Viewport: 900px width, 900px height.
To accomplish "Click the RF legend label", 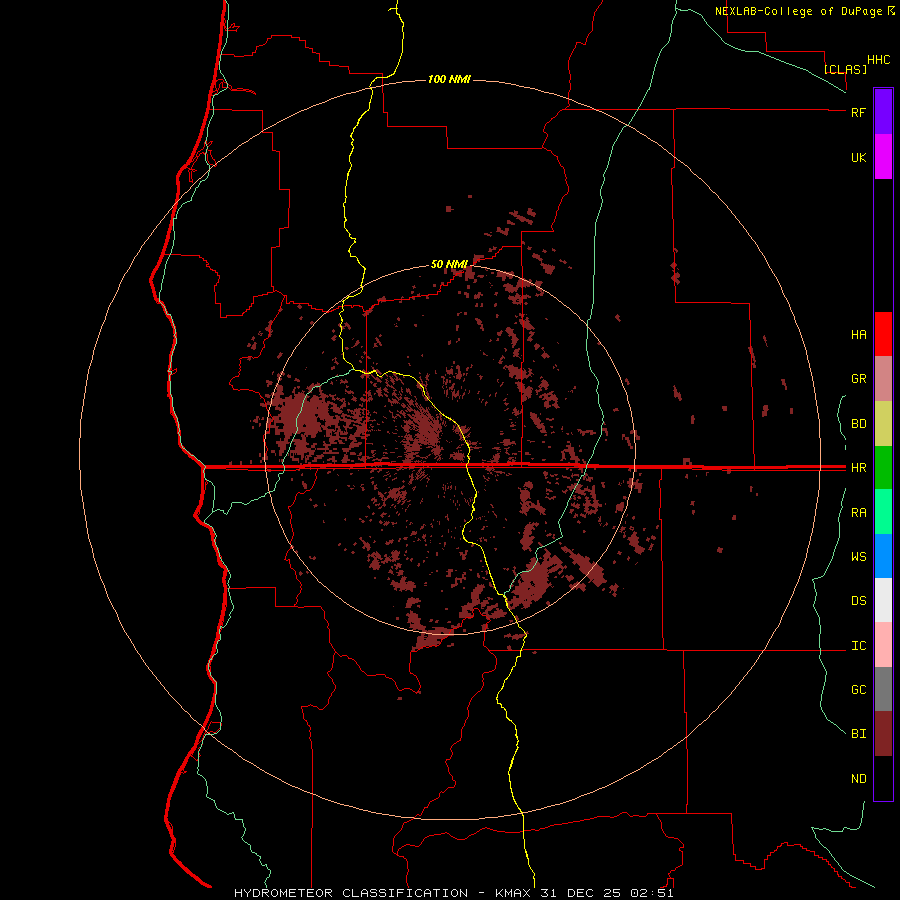I will (858, 112).
